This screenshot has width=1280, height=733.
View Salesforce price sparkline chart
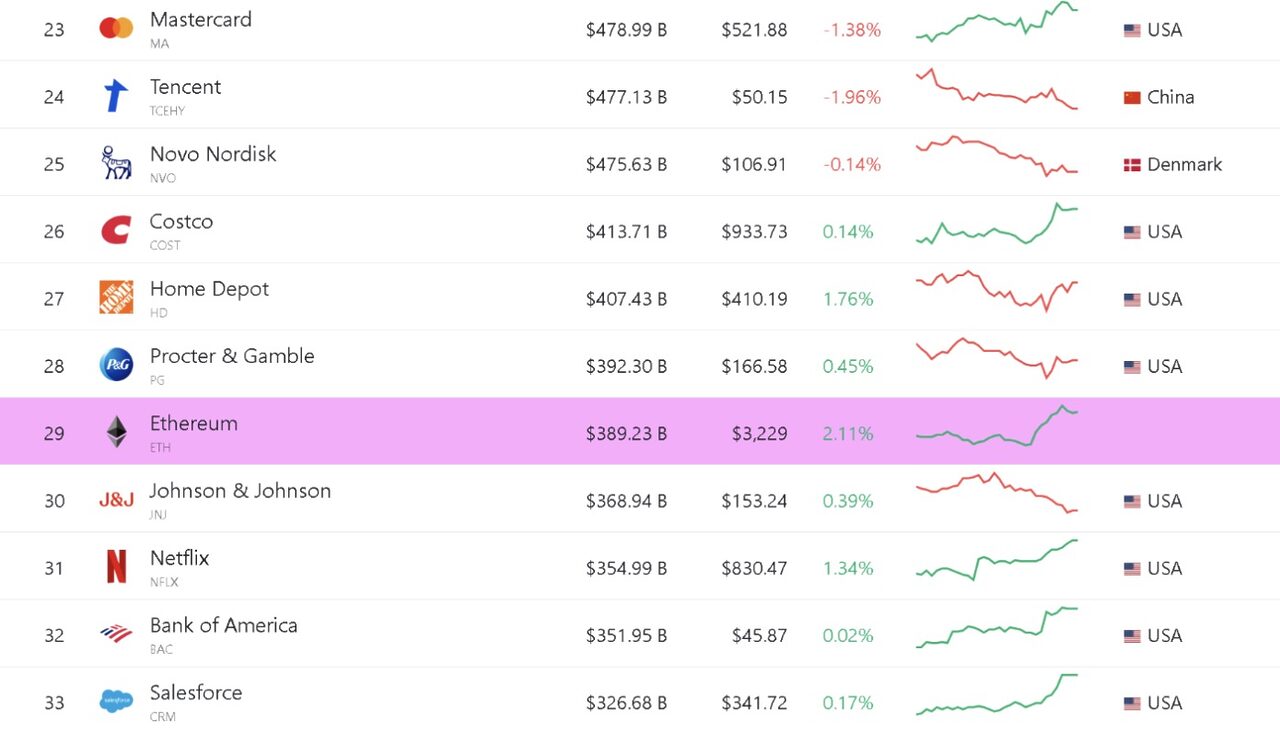point(997,694)
